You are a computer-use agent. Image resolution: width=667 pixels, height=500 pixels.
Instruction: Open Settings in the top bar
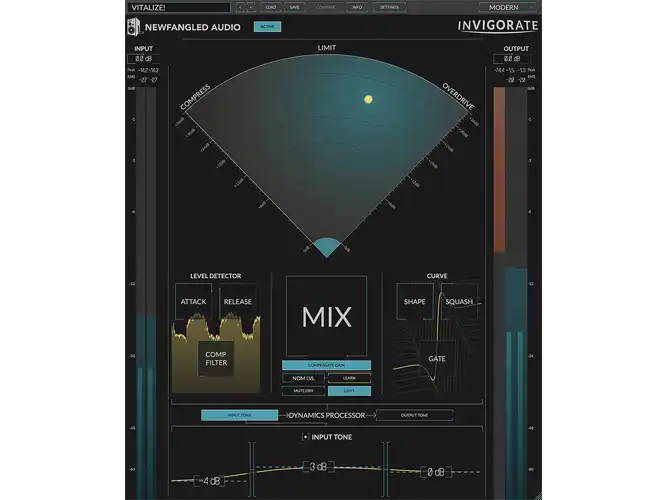click(389, 7)
